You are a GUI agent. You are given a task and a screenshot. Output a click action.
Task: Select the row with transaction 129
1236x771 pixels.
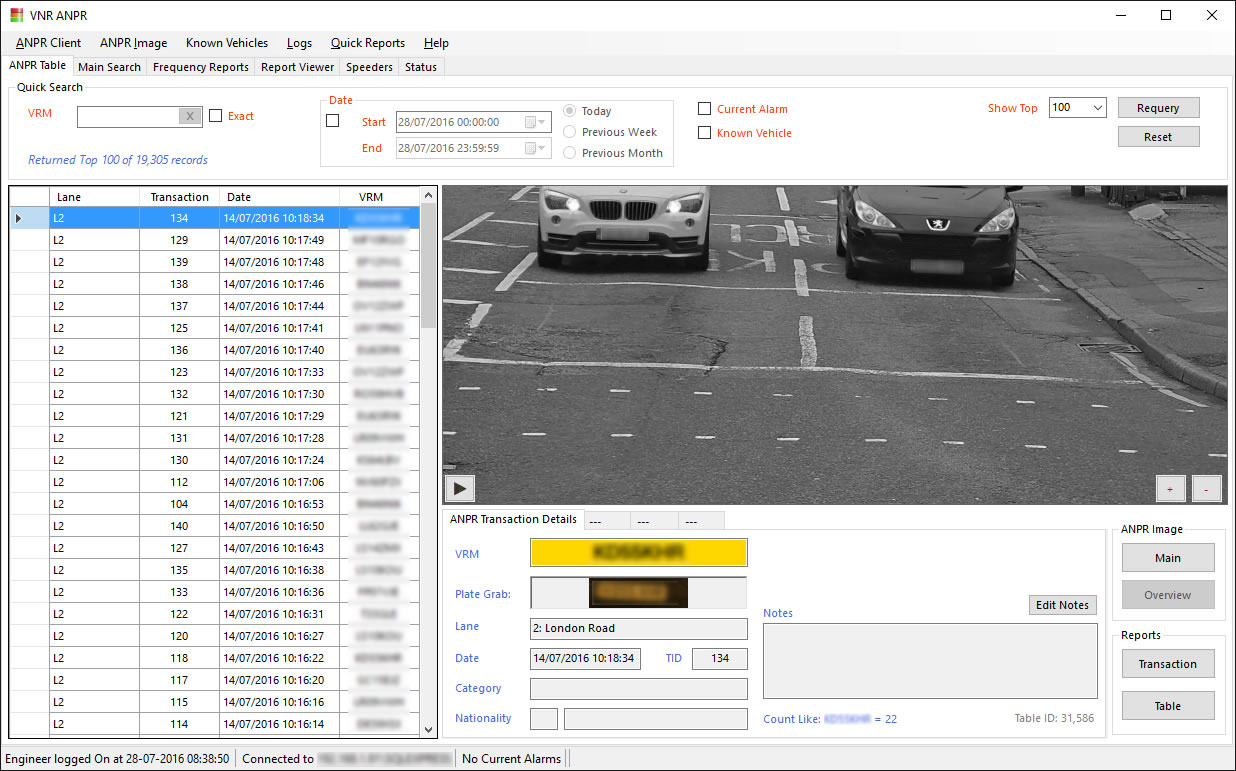tap(215, 240)
